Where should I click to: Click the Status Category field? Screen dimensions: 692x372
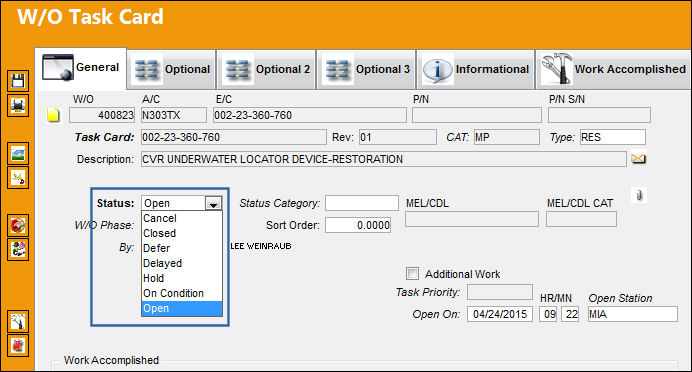[x=362, y=203]
